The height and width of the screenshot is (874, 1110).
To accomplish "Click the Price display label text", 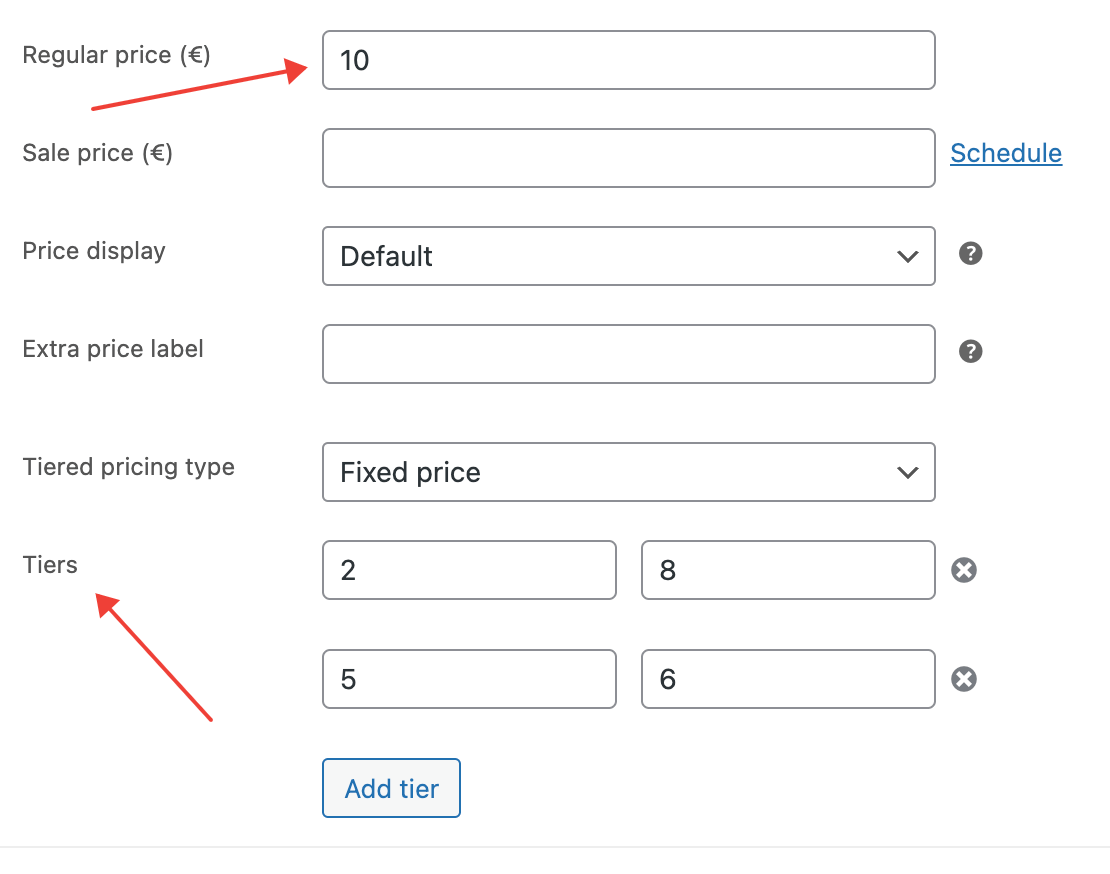I will coord(94,251).
